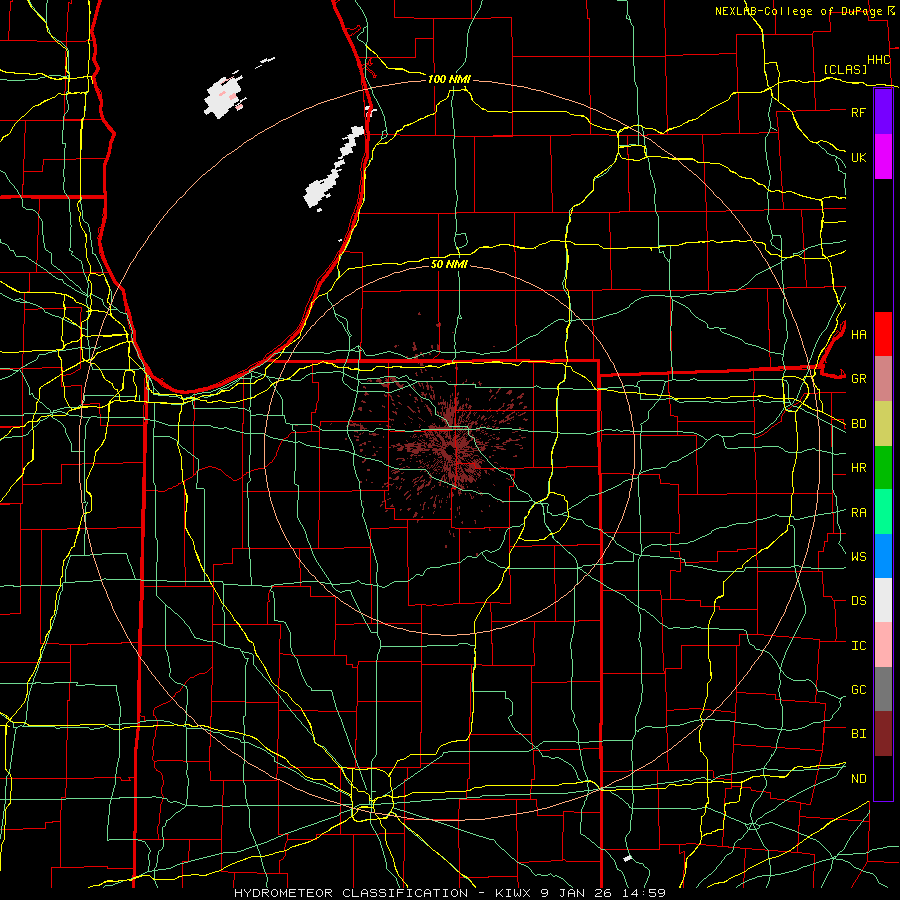Viewport: 900px width, 900px height.
Task: Click the BI brown legend swatch
Action: click(x=883, y=734)
